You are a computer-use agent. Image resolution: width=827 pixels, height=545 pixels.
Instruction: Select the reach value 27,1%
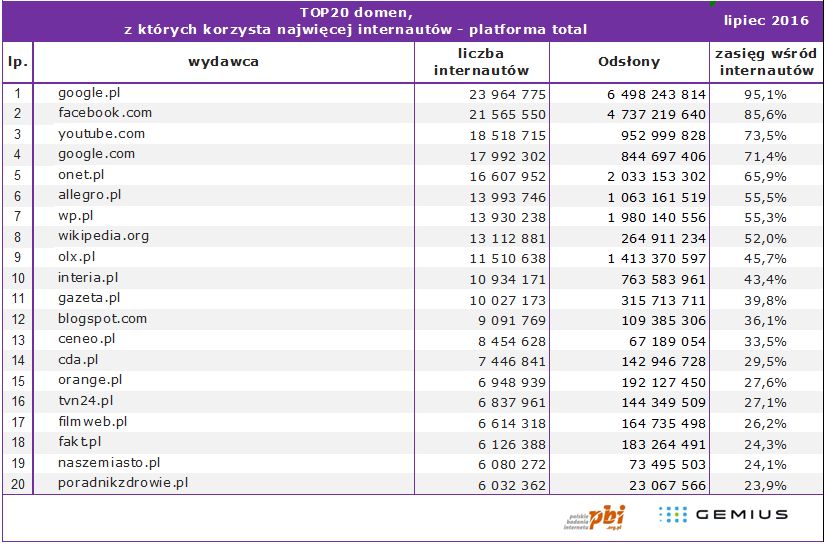point(765,404)
